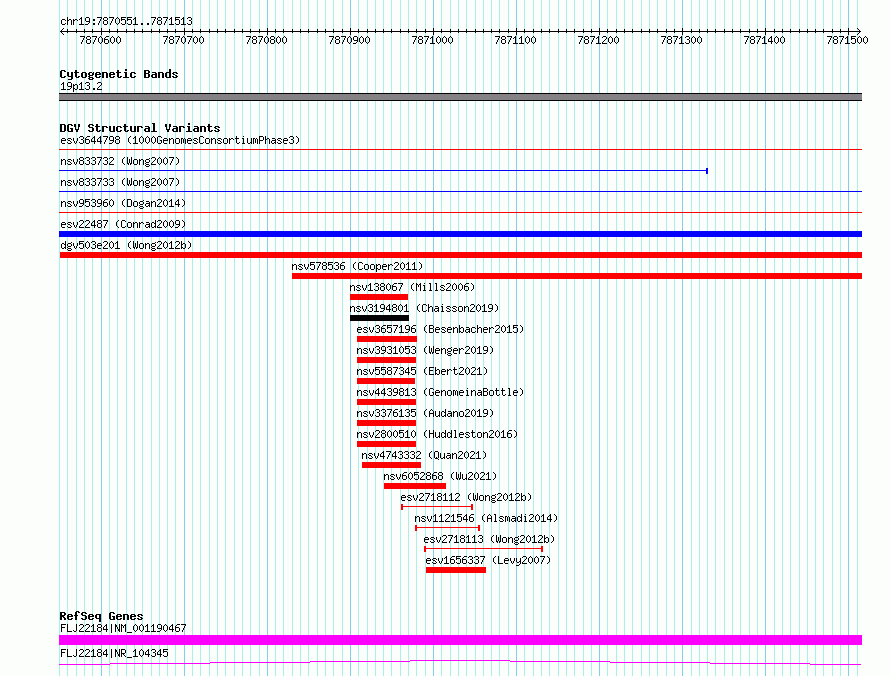Click ruler position 7871000
The image size is (890, 676).
(433, 40)
